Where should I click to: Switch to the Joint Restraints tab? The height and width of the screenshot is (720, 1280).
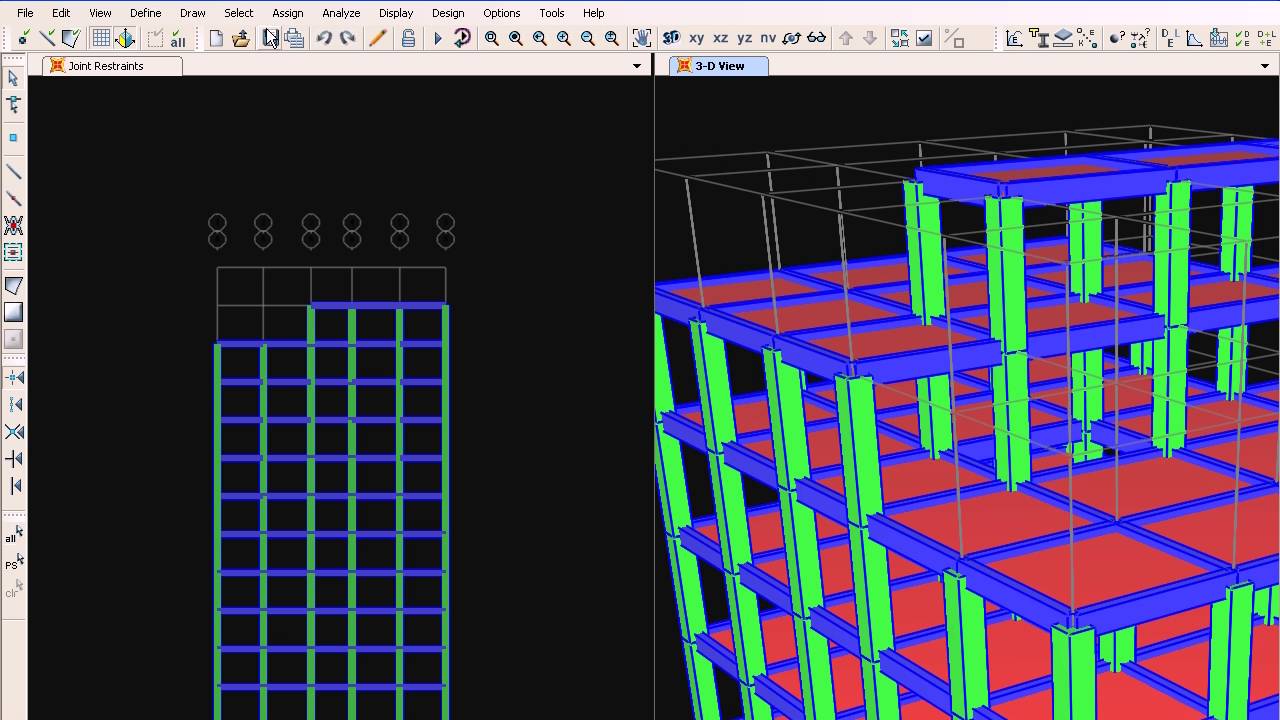[111, 66]
